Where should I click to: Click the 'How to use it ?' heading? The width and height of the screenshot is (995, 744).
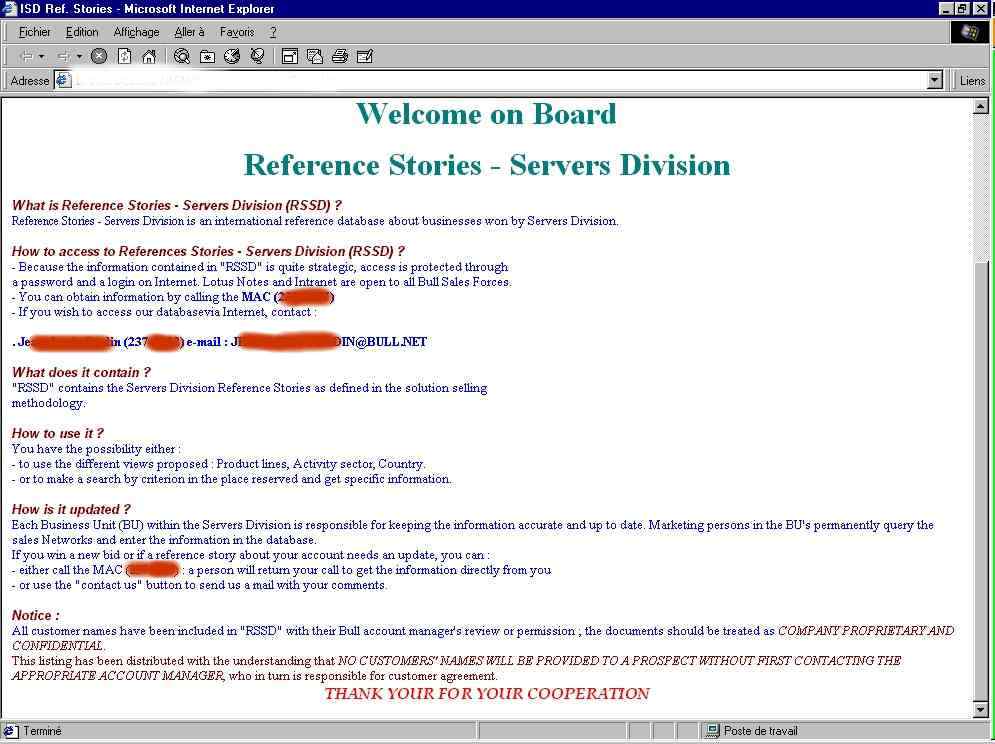coord(57,433)
